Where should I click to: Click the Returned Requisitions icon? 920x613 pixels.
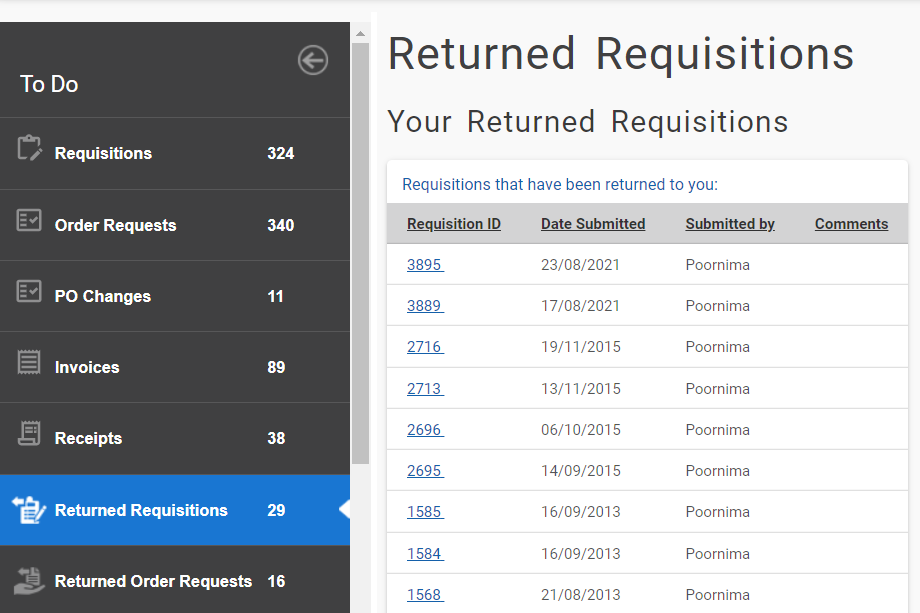(x=29, y=509)
